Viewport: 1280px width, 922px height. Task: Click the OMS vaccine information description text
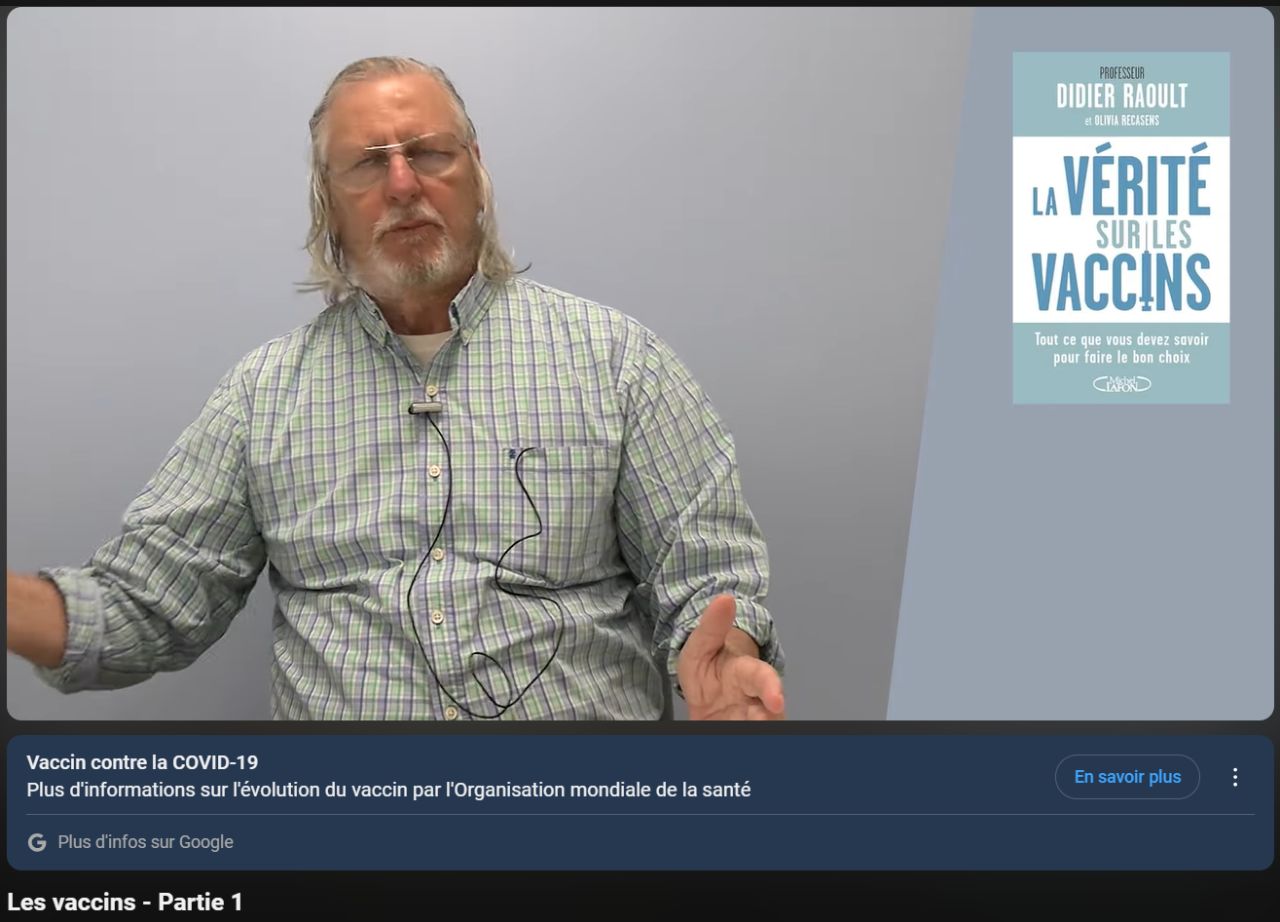(388, 790)
